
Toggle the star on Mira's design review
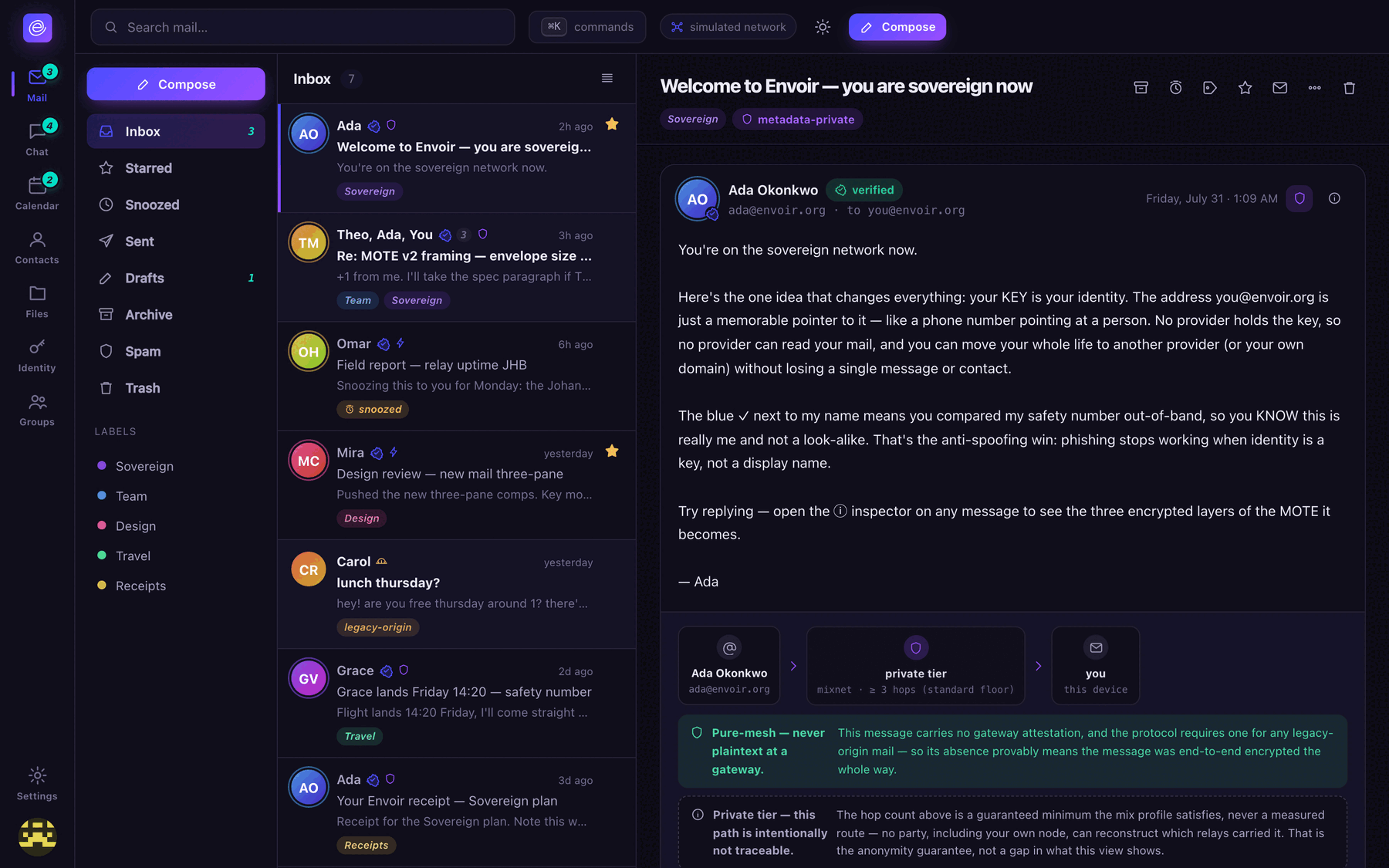tap(612, 451)
